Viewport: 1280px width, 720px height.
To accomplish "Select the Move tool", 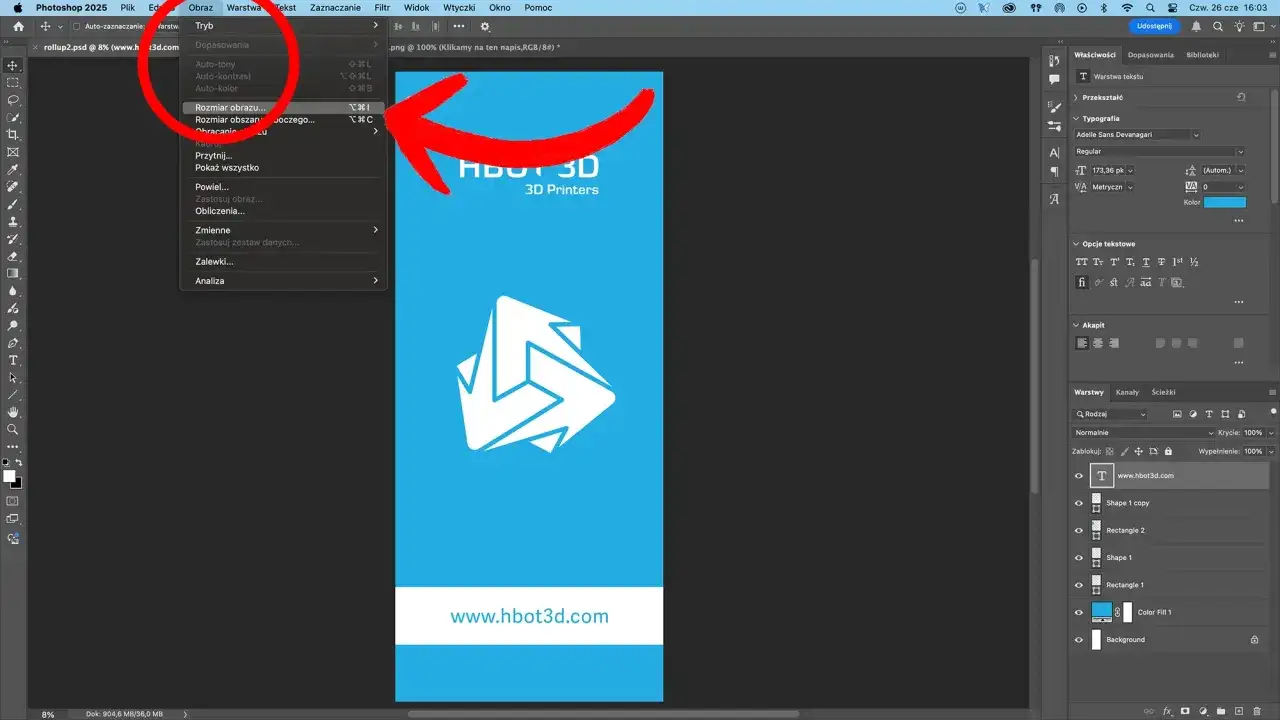I will point(13,66).
